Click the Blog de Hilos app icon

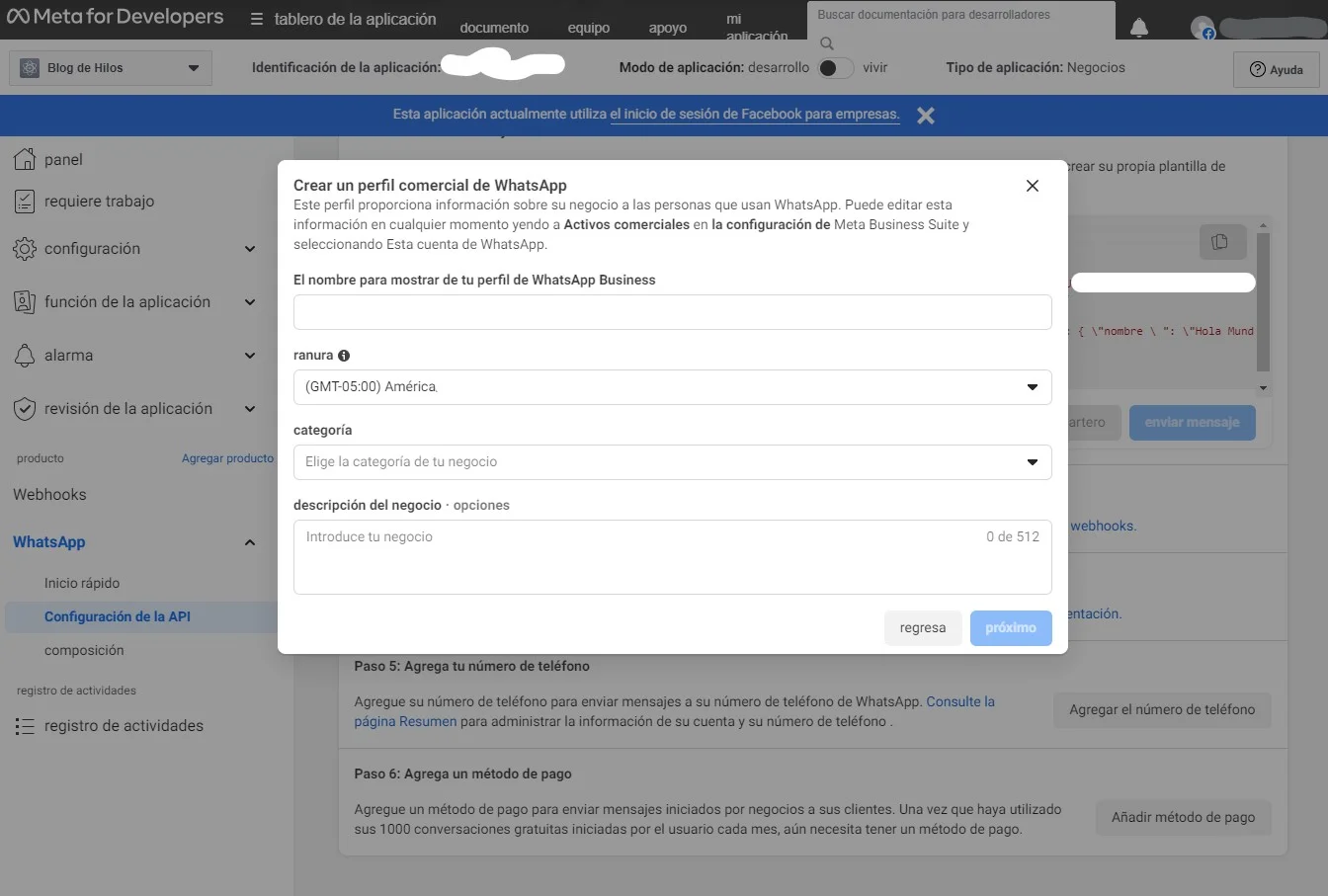pos(30,68)
